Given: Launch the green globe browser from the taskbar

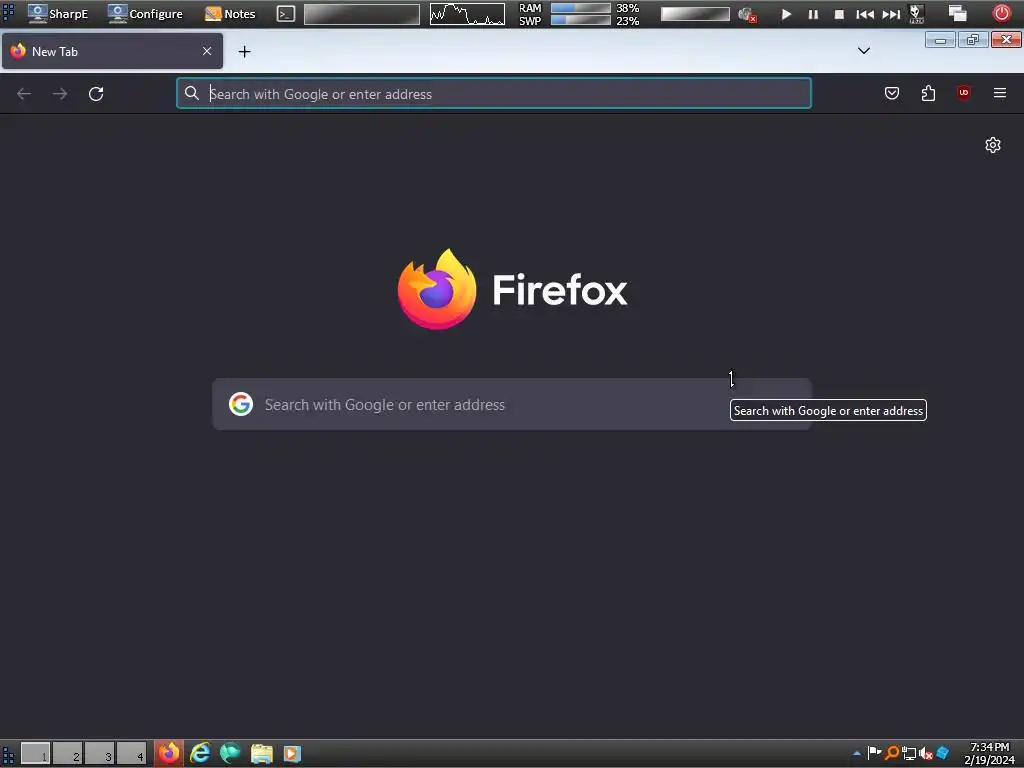Looking at the screenshot, I should (x=231, y=753).
